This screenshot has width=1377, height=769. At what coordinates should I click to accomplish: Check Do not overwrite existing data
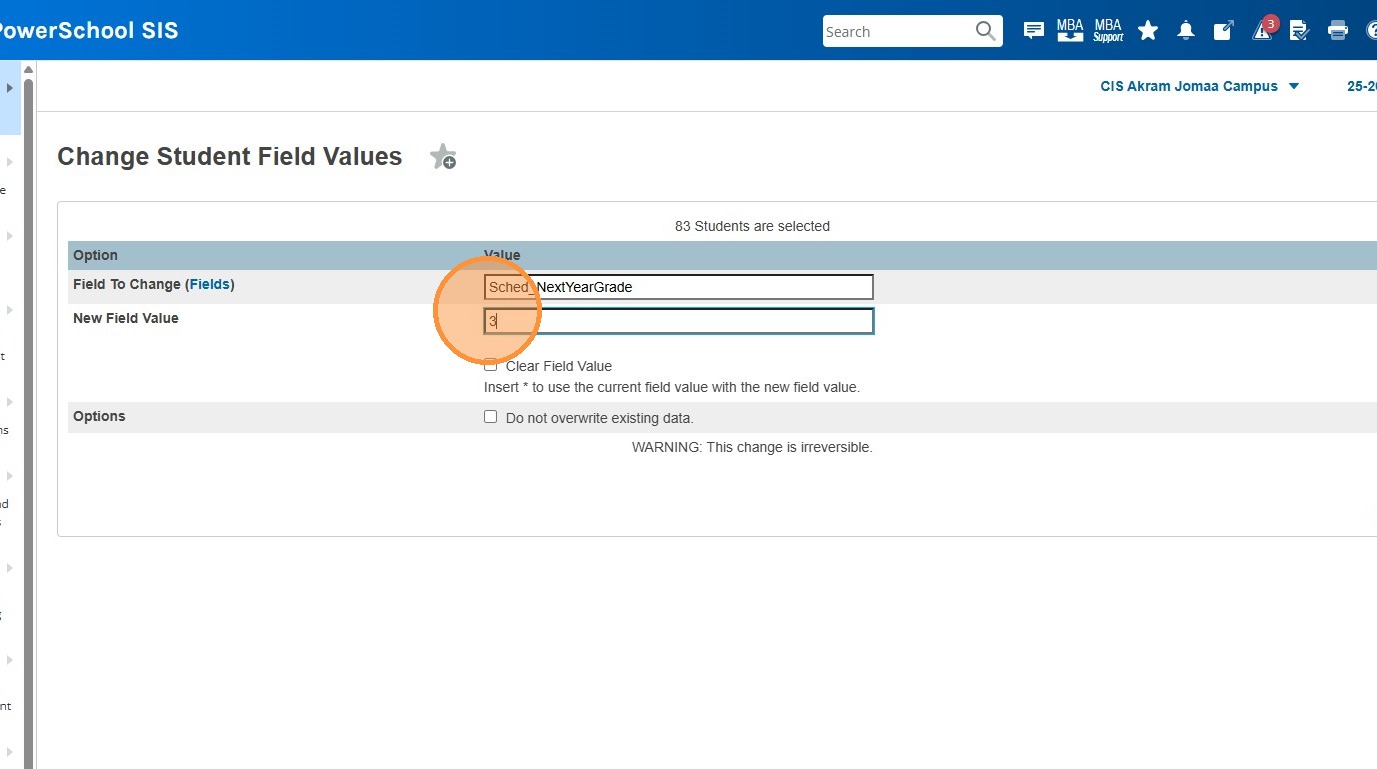[490, 417]
